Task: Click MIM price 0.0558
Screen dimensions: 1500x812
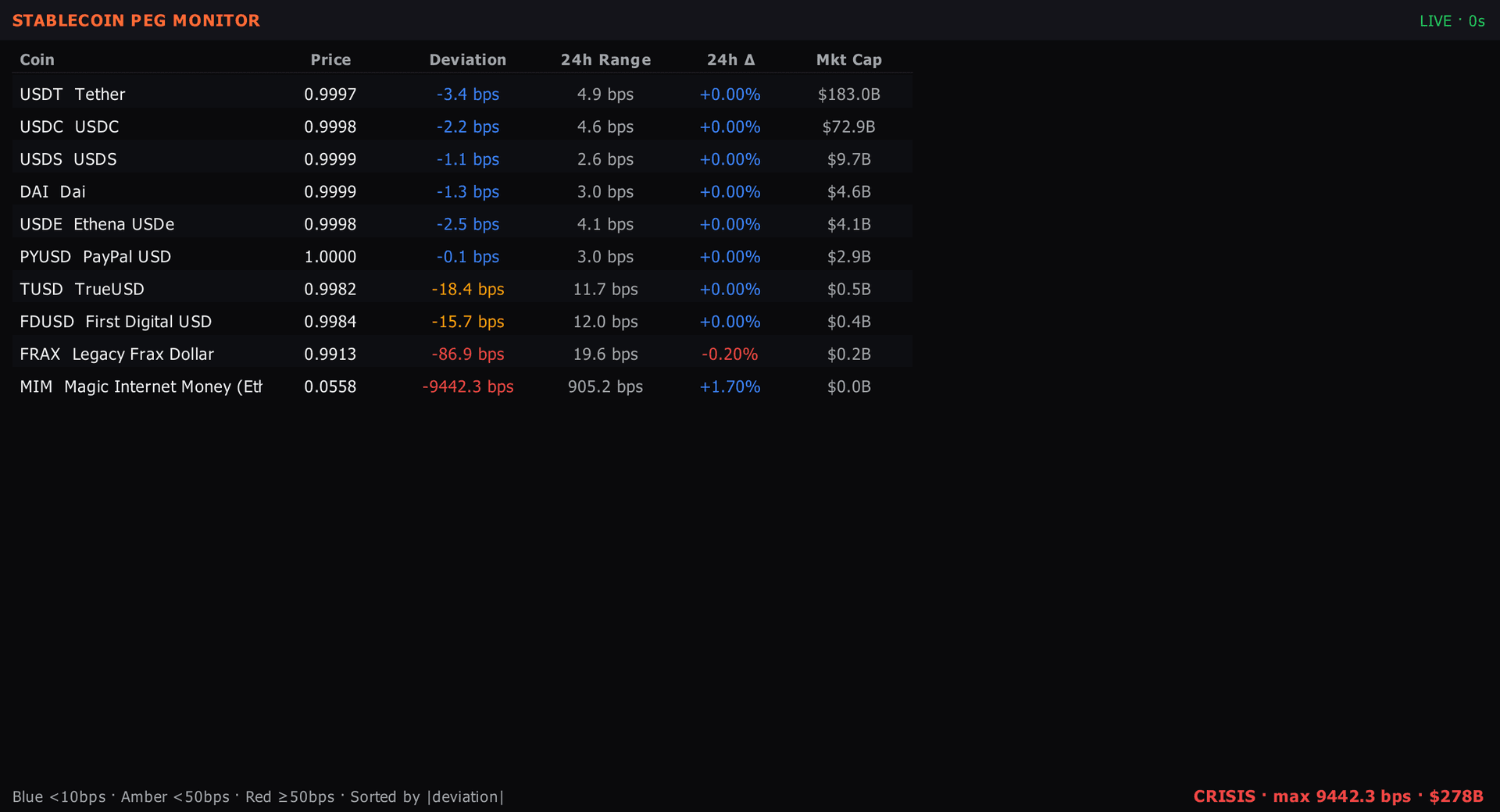Action: click(x=330, y=387)
